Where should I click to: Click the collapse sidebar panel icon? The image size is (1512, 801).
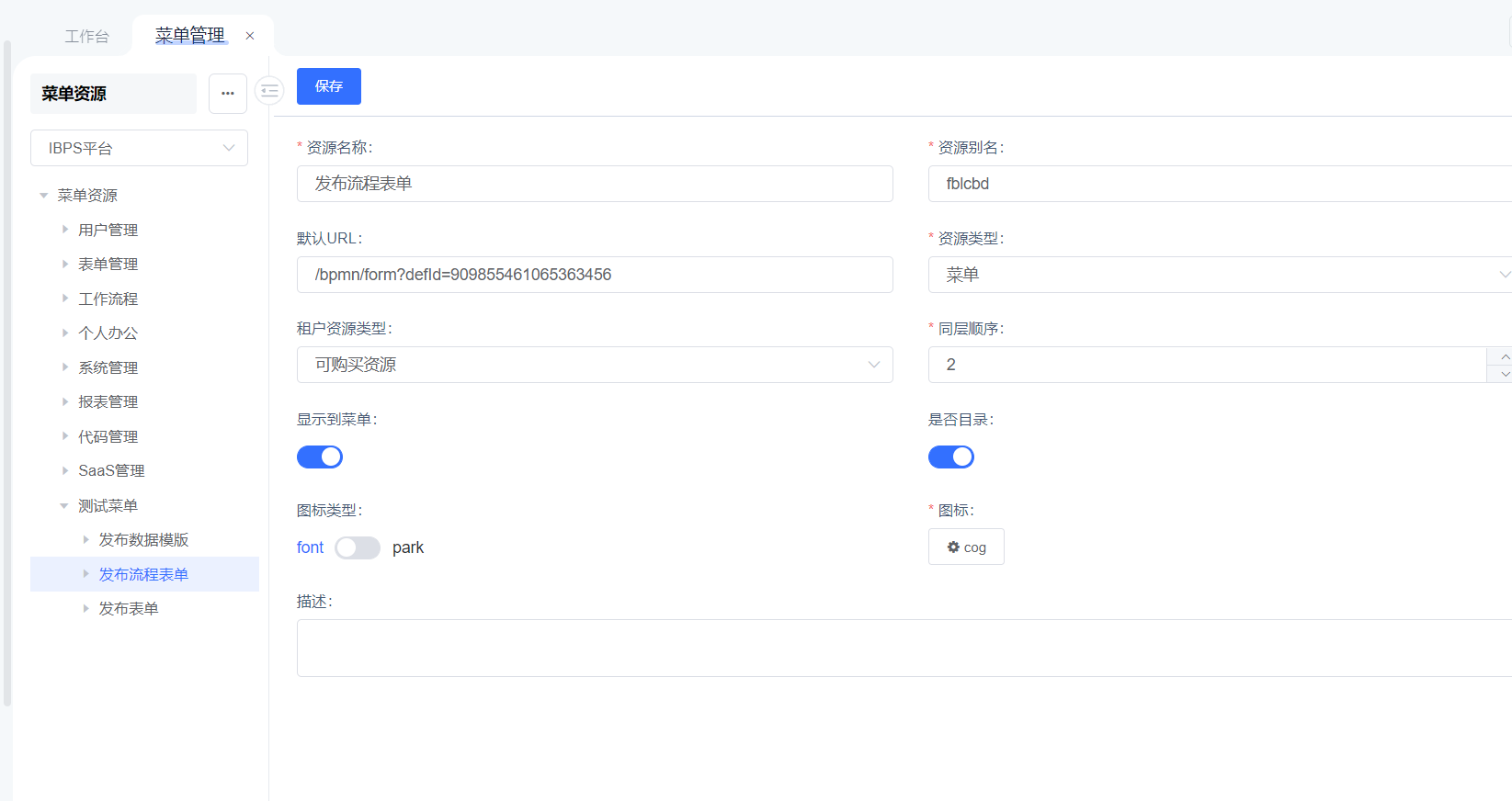(269, 91)
